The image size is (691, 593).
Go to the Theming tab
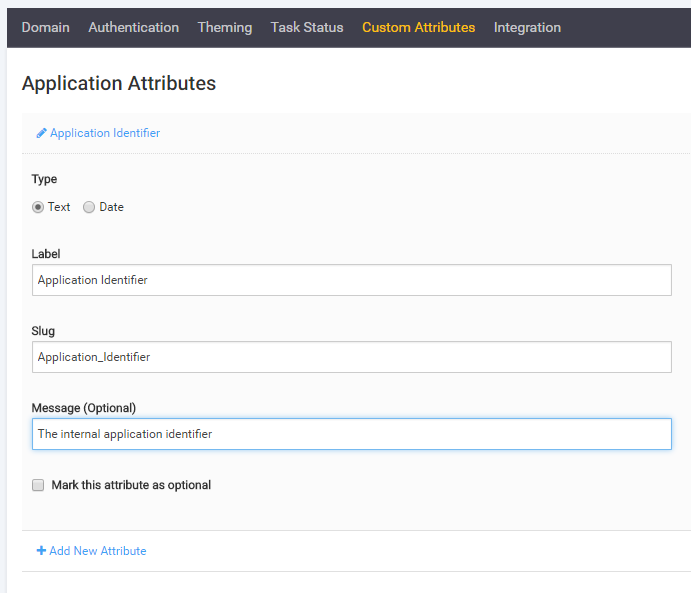click(225, 27)
